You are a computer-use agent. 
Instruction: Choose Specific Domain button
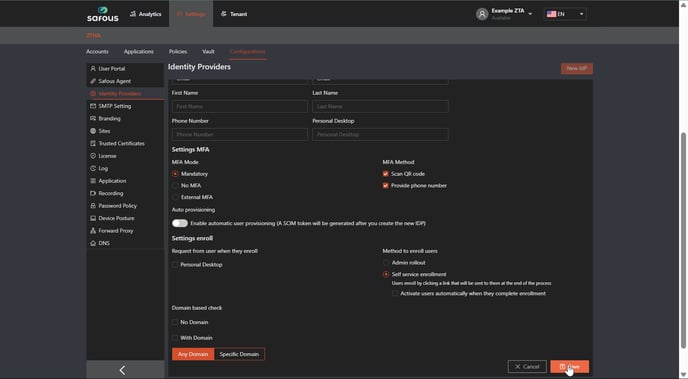point(239,354)
